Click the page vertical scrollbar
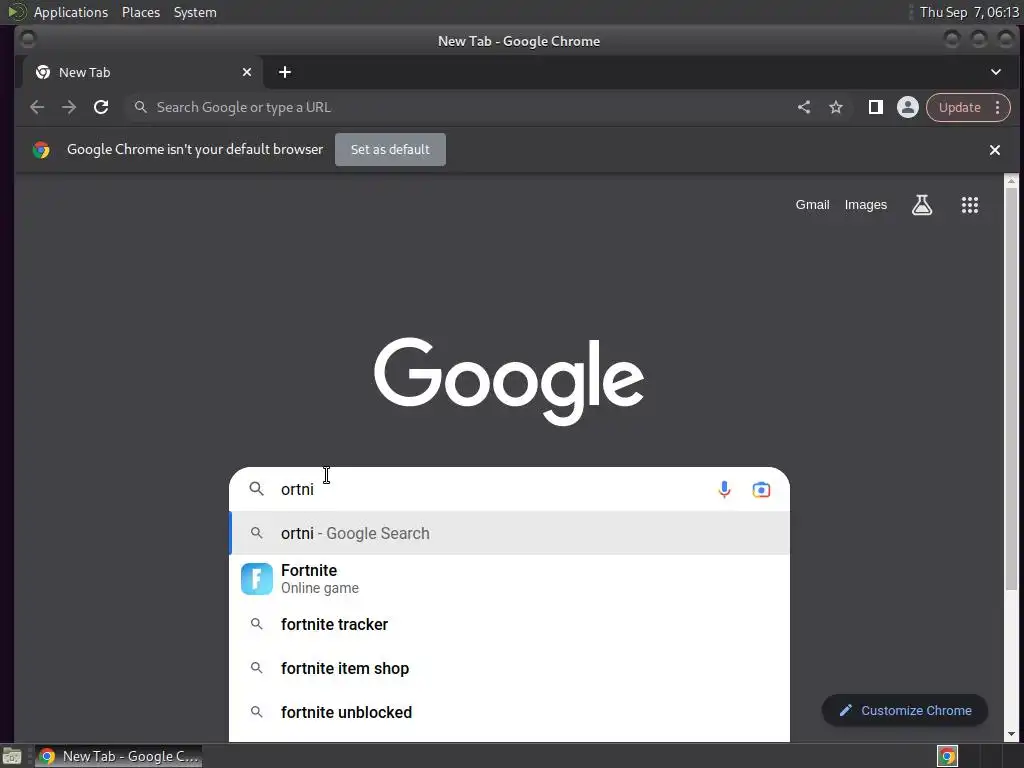 click(1012, 390)
